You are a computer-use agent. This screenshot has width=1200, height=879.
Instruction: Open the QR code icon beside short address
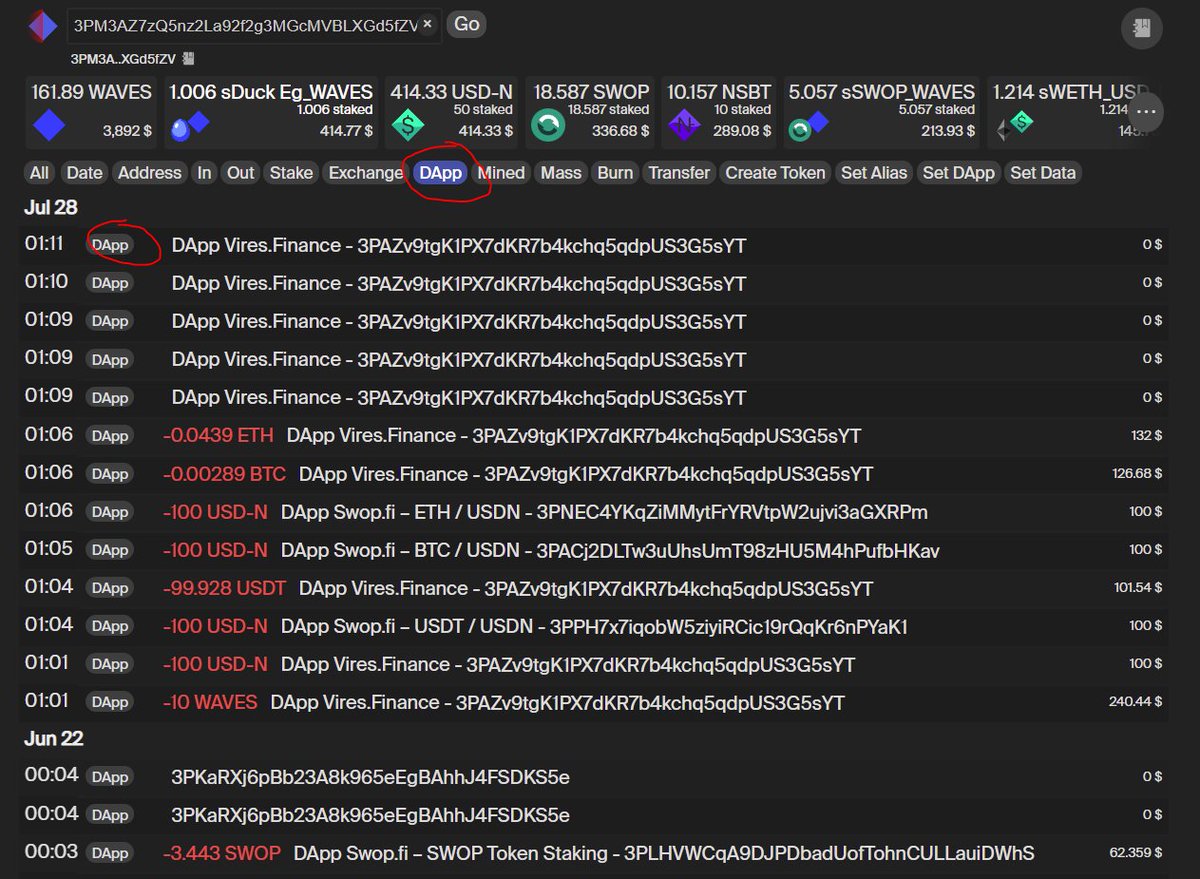coord(188,59)
